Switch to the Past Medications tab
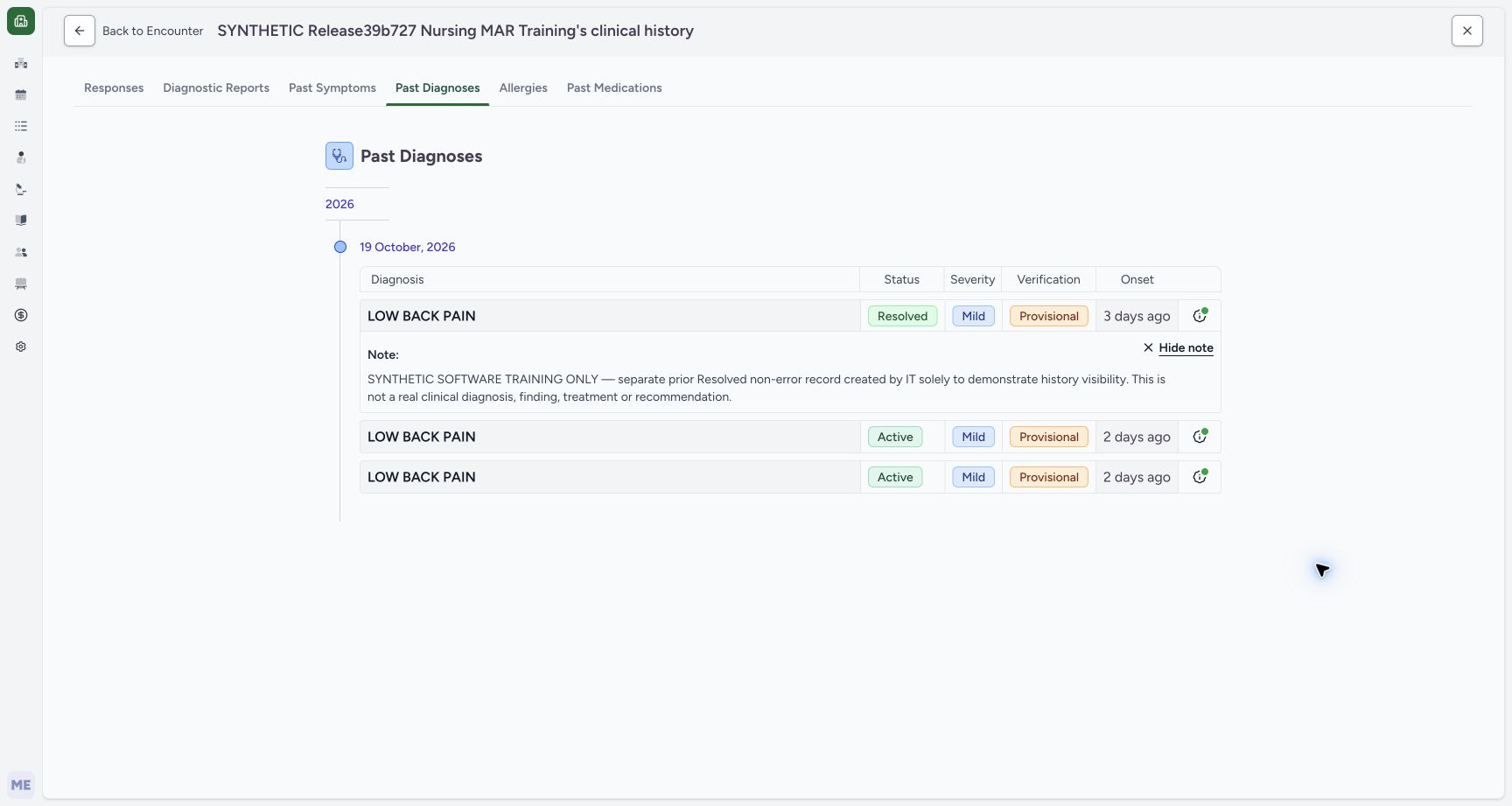Viewport: 1512px width, 806px height. point(614,88)
